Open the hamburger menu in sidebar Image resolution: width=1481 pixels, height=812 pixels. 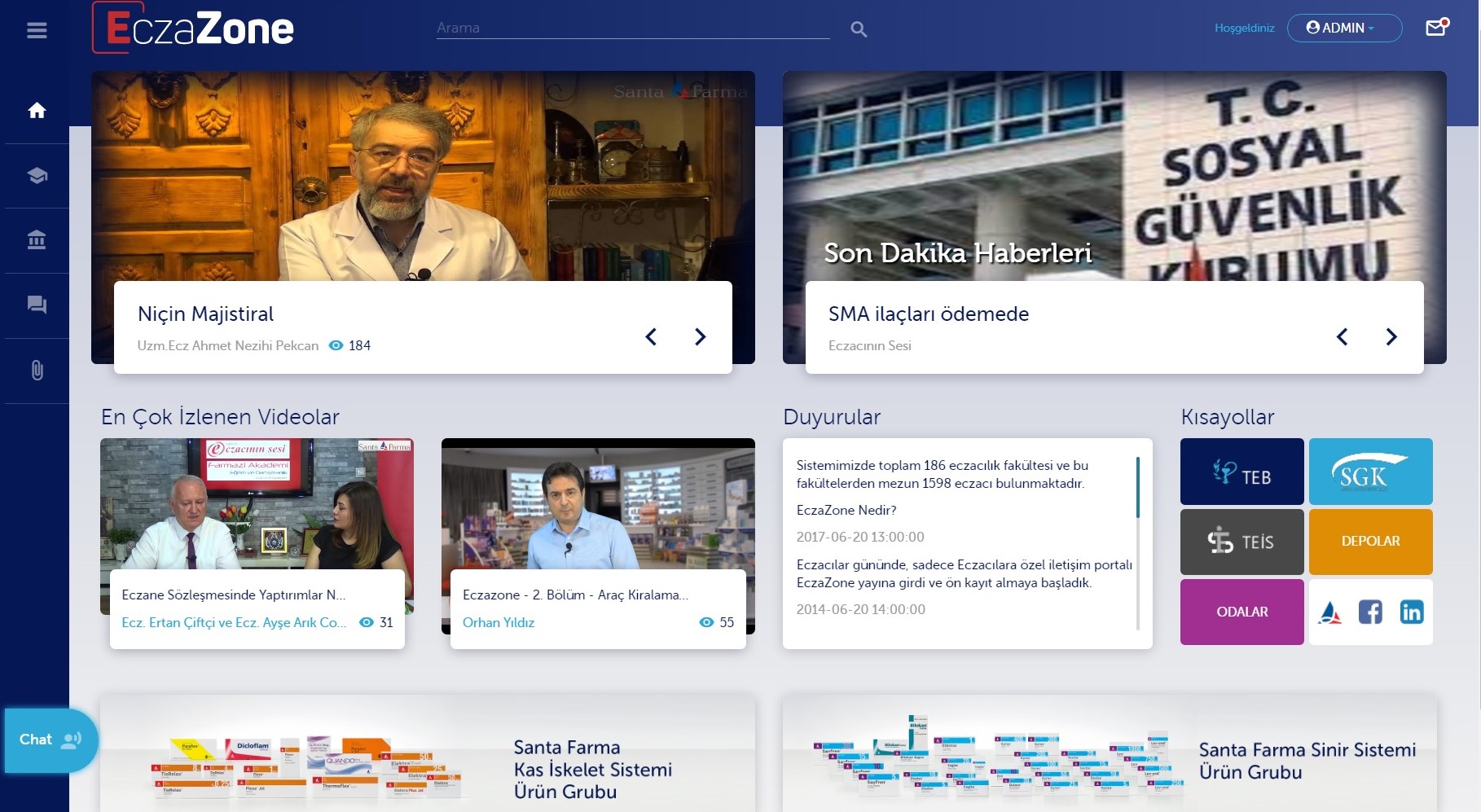coord(37,30)
